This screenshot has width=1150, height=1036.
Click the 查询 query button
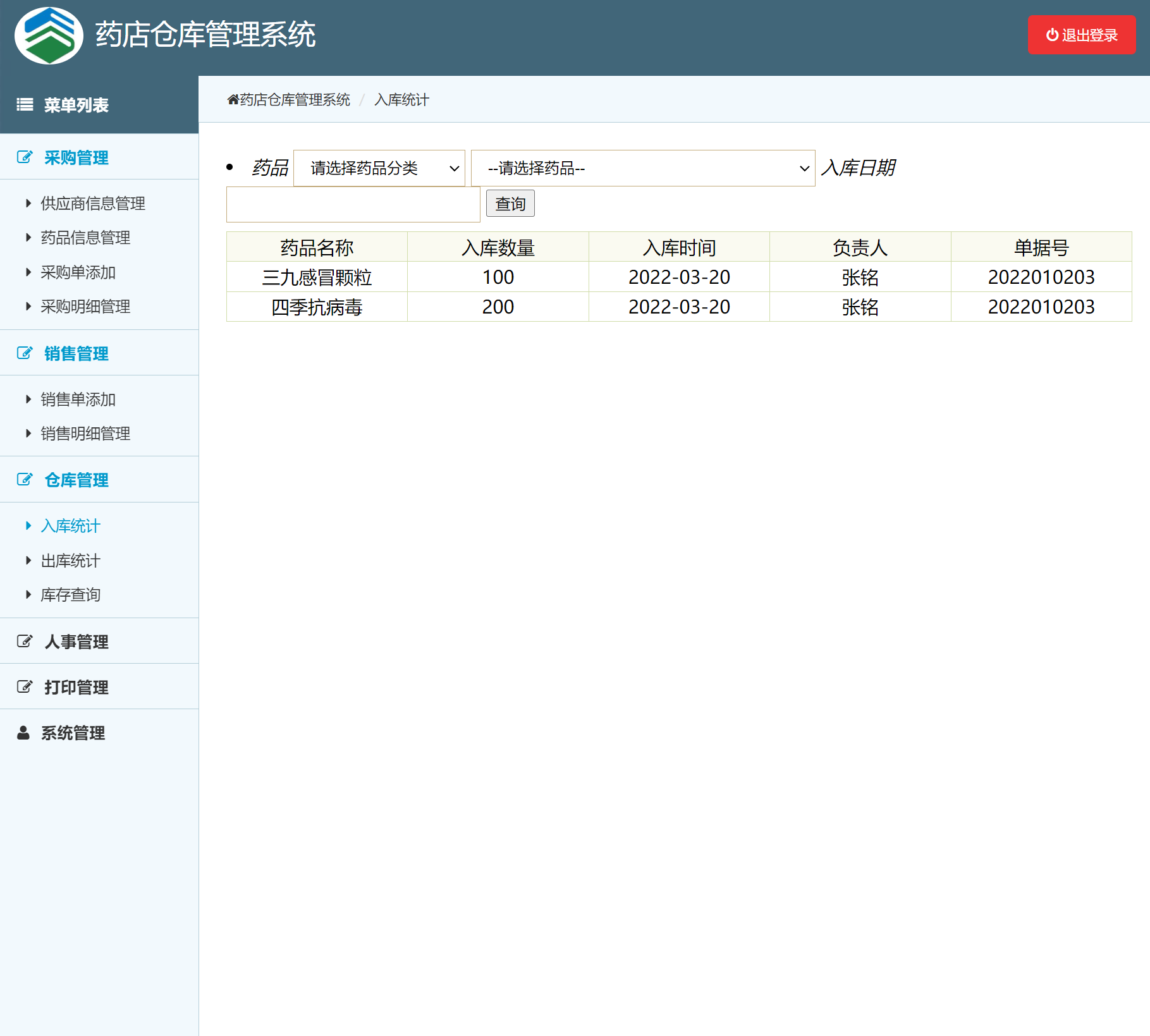[x=510, y=204]
